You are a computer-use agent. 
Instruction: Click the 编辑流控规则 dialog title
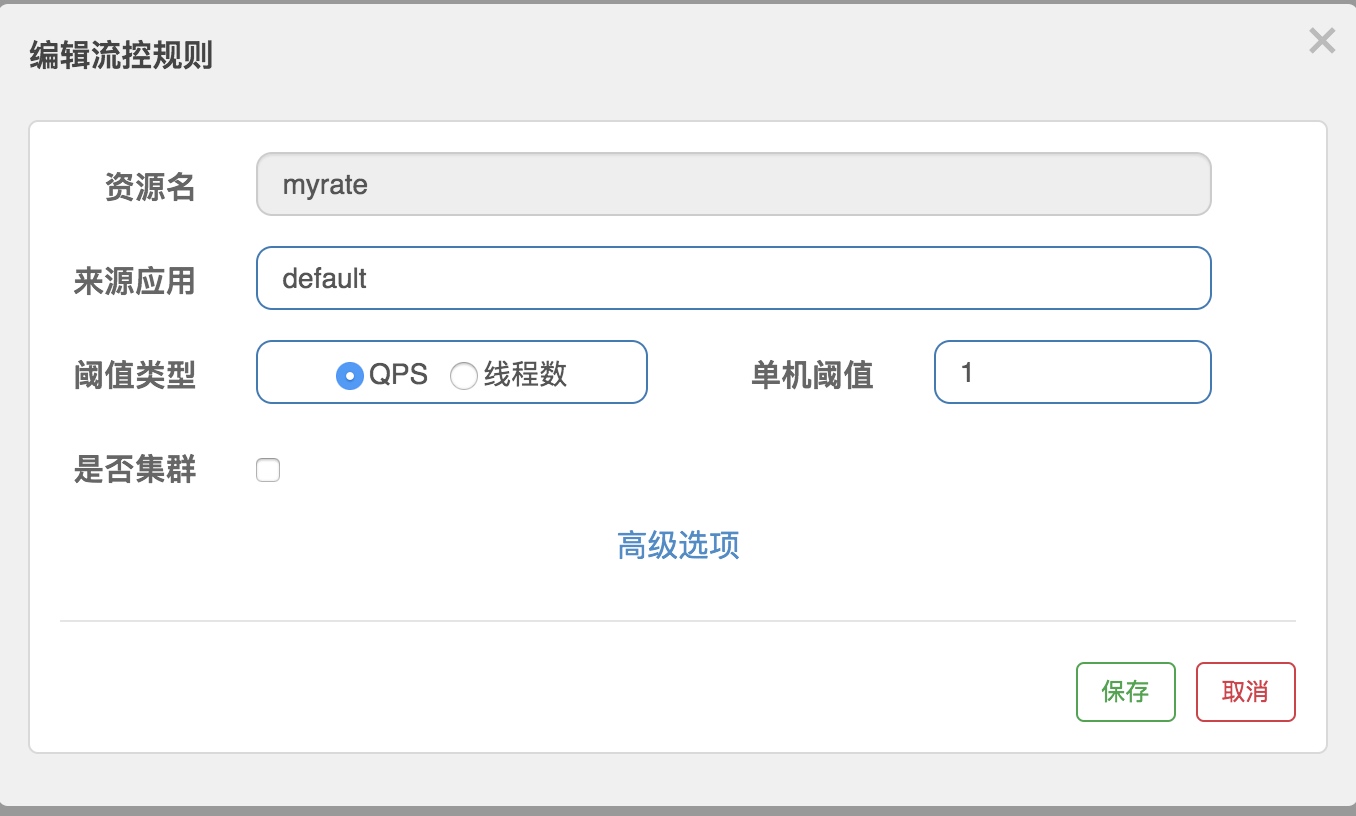pos(121,55)
